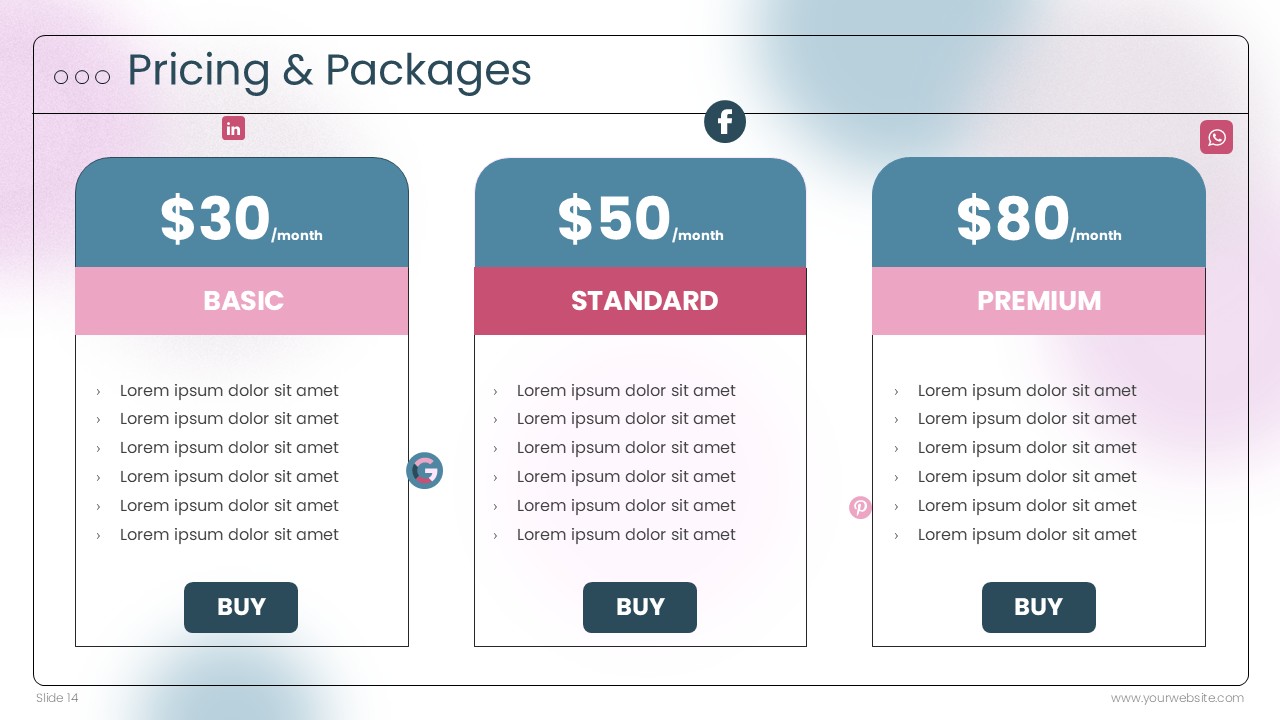This screenshot has height=720, width=1280.
Task: Click the Facebook circle icon
Action: [725, 122]
